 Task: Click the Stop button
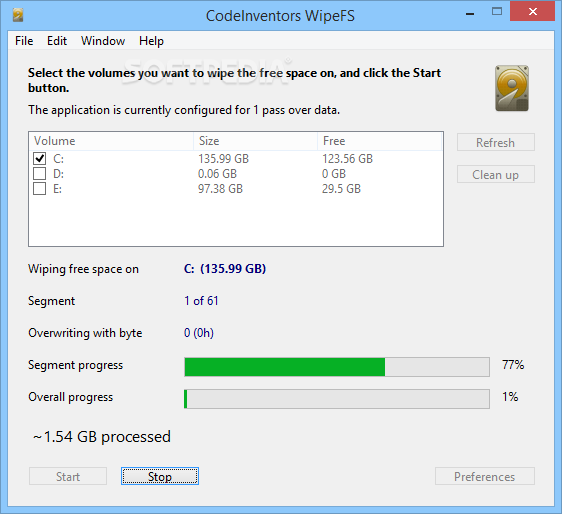tap(160, 476)
